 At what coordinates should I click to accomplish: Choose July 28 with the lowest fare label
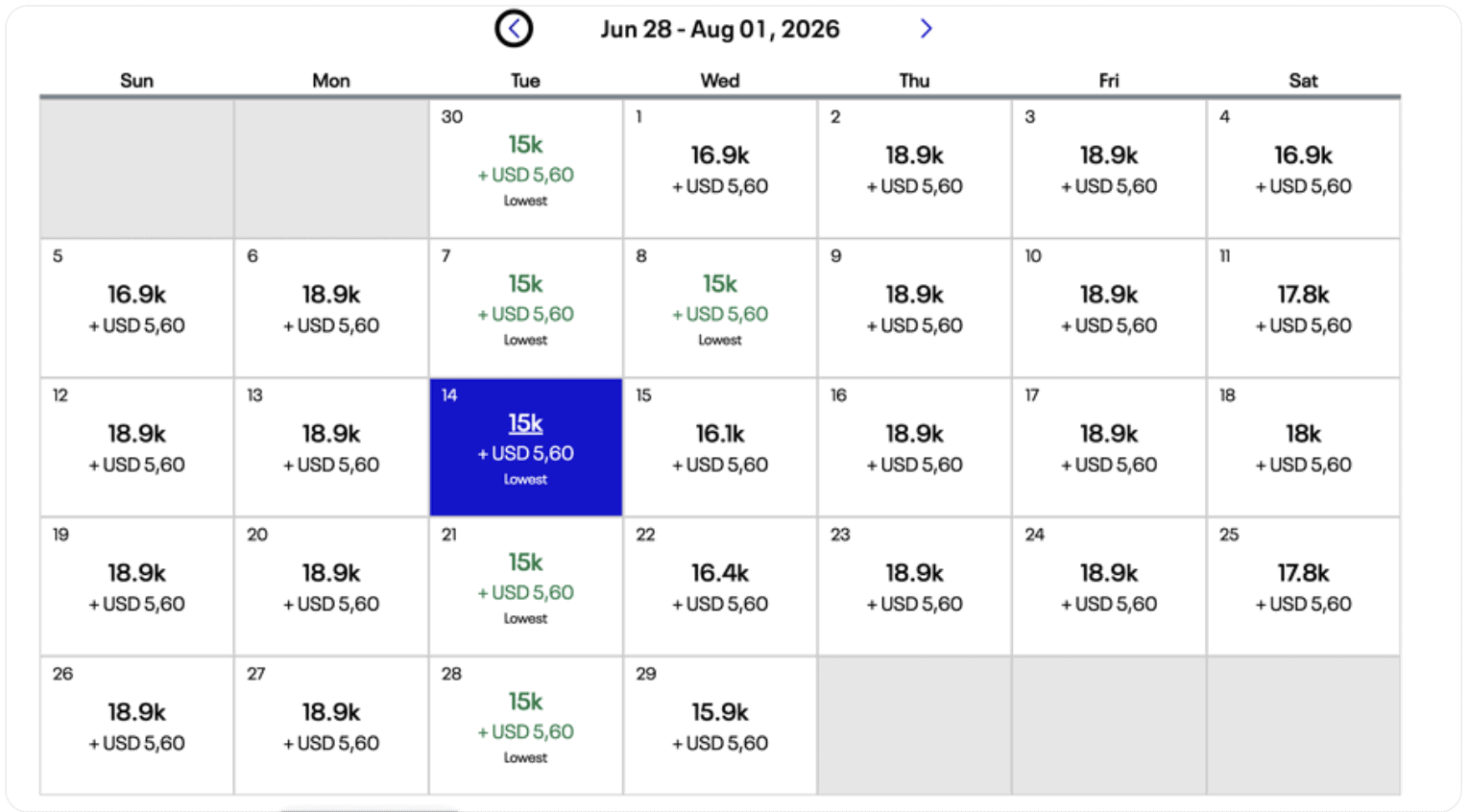pos(524,725)
